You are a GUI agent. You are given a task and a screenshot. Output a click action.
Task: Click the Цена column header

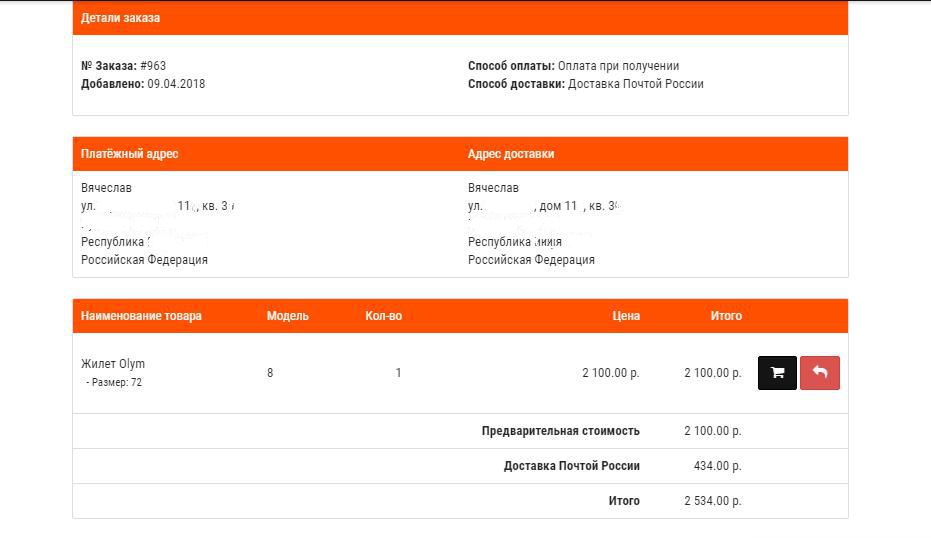point(626,316)
